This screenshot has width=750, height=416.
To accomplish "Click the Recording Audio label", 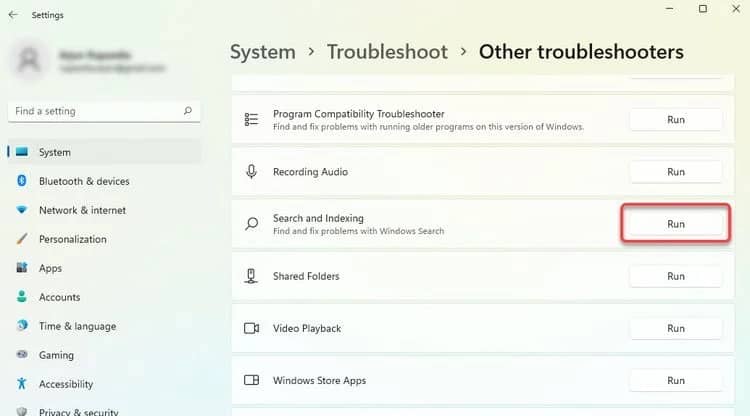I will point(310,172).
